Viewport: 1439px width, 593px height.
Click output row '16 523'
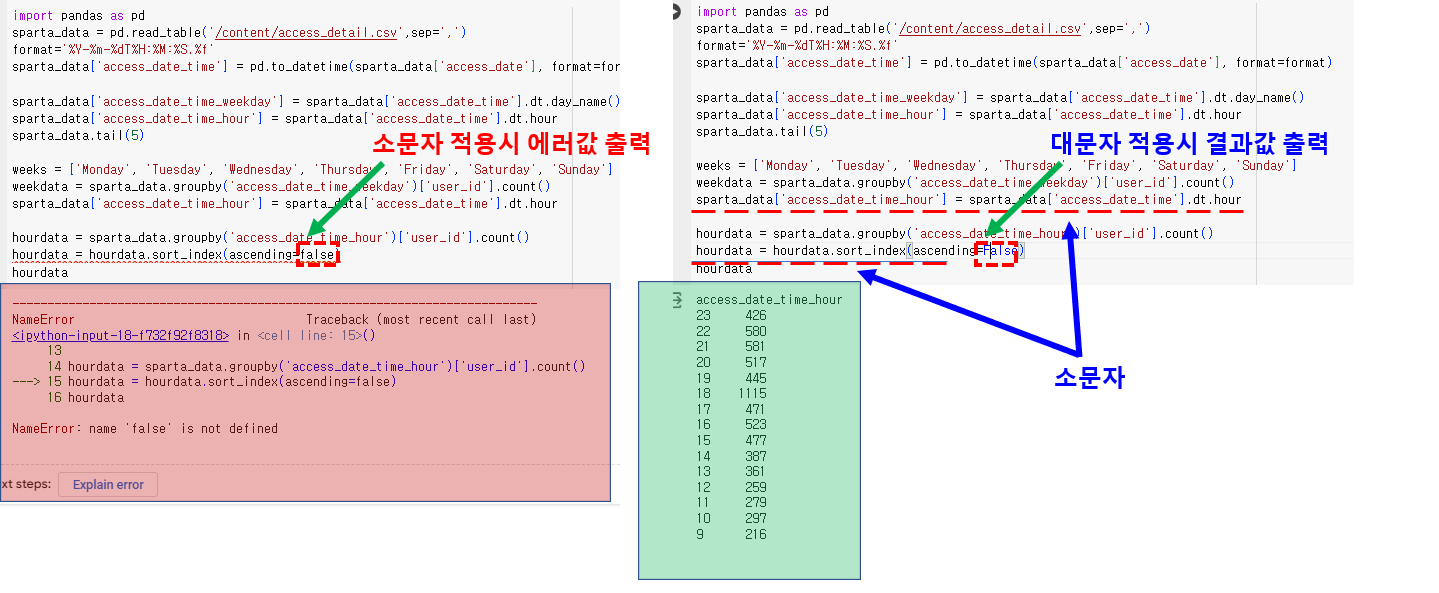[731, 425]
